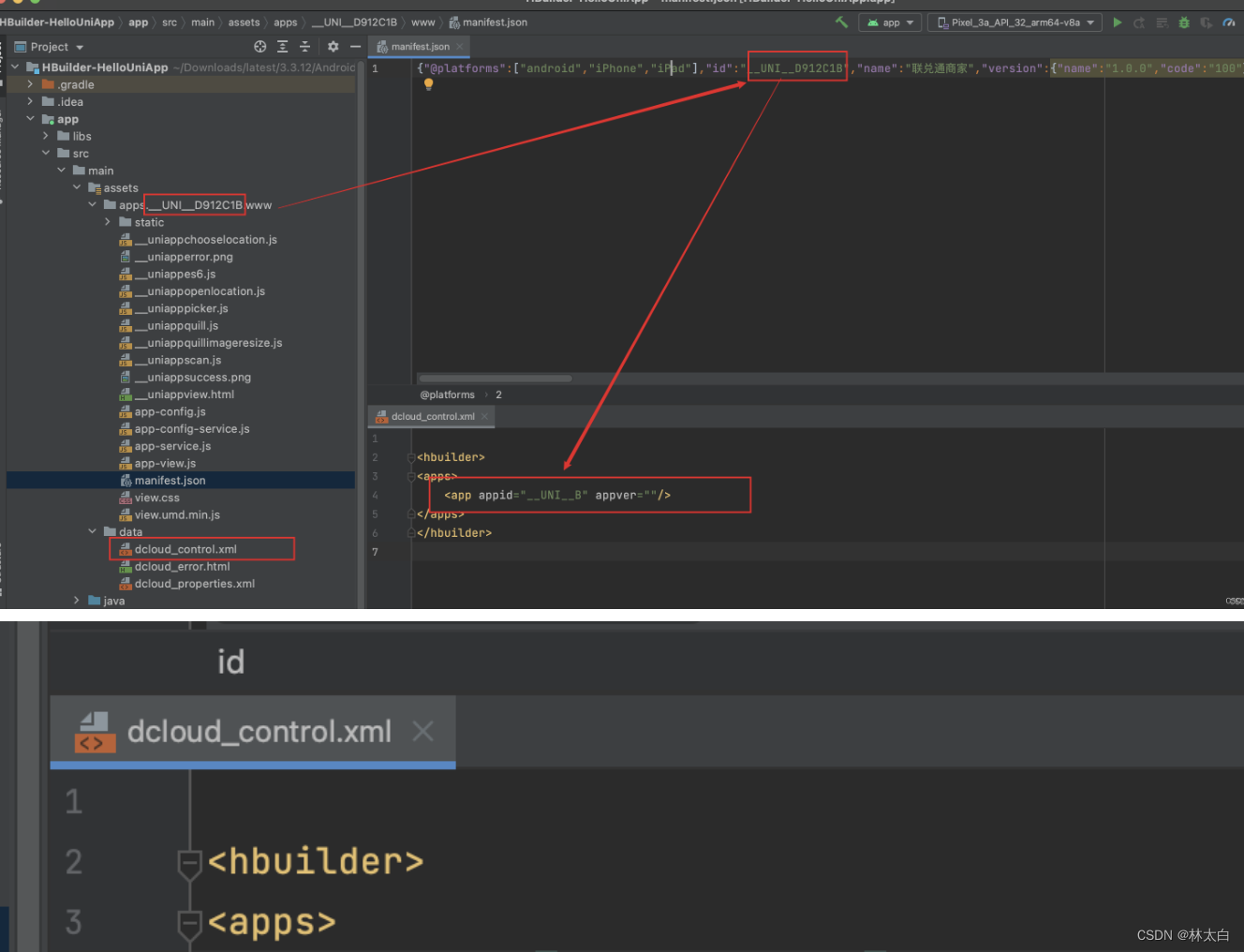
Task: Collapse the app module folder
Action: click(30, 118)
